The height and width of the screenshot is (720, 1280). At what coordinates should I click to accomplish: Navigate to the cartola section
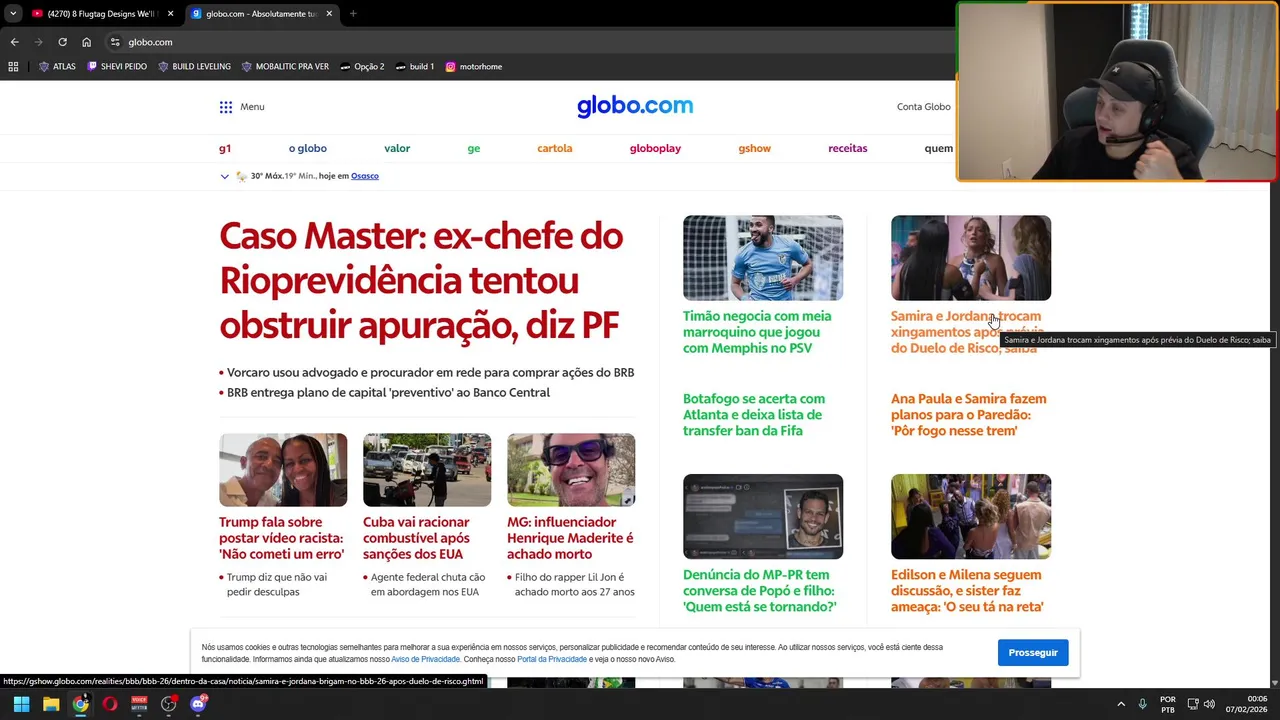(555, 148)
